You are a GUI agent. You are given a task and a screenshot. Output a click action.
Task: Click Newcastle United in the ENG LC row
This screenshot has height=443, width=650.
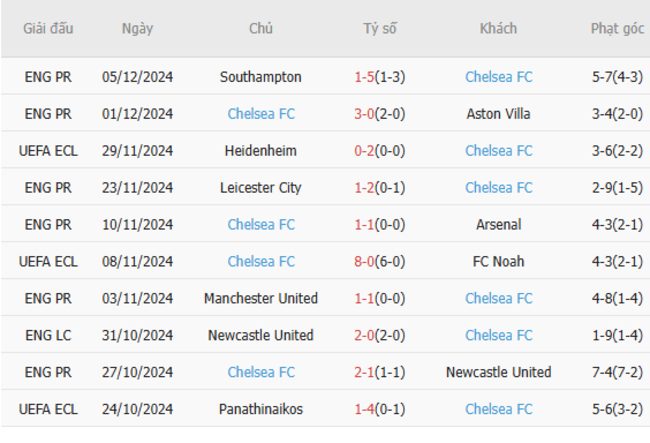coord(261,335)
